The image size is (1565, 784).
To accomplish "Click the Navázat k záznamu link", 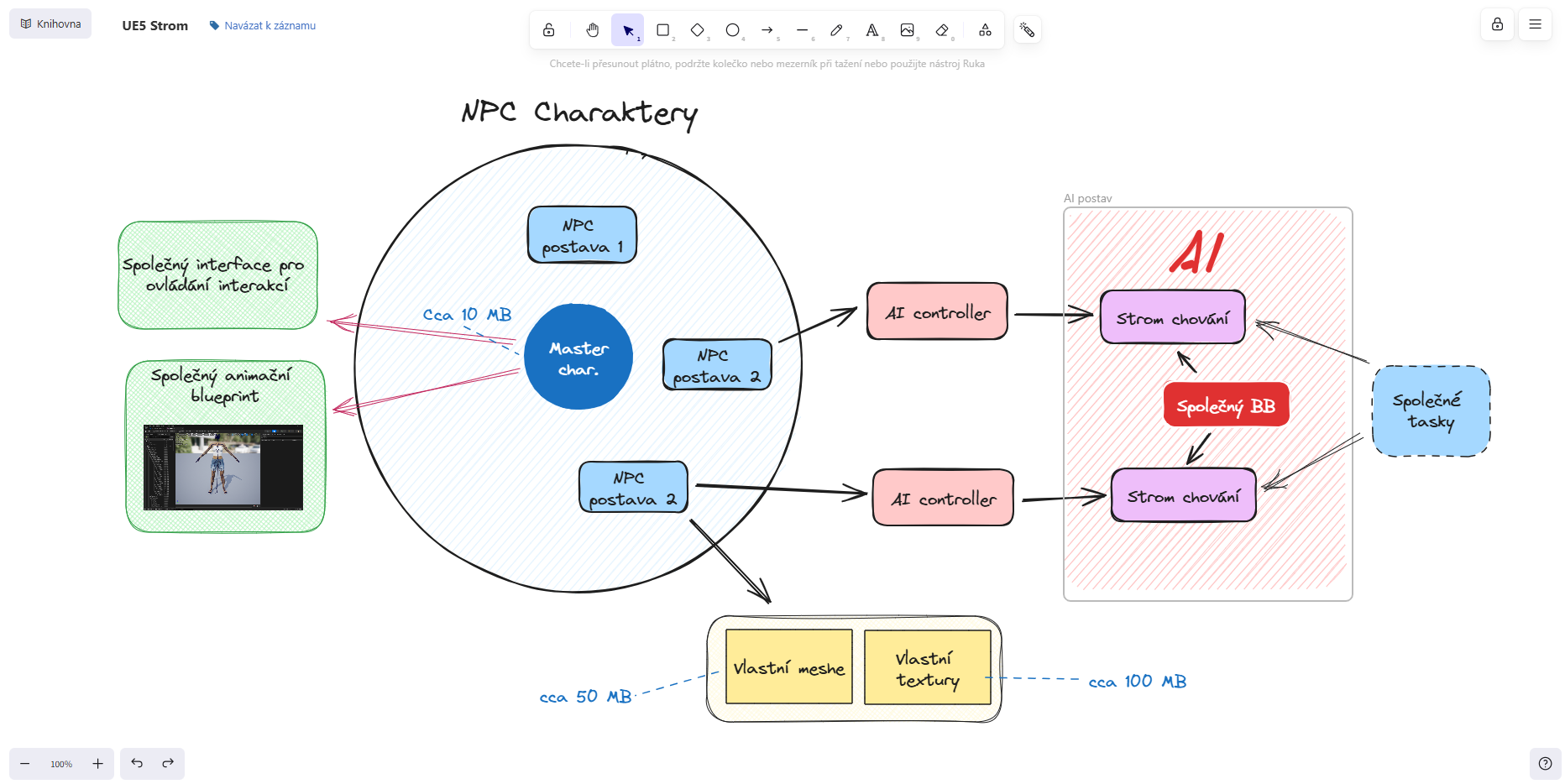I will (263, 26).
